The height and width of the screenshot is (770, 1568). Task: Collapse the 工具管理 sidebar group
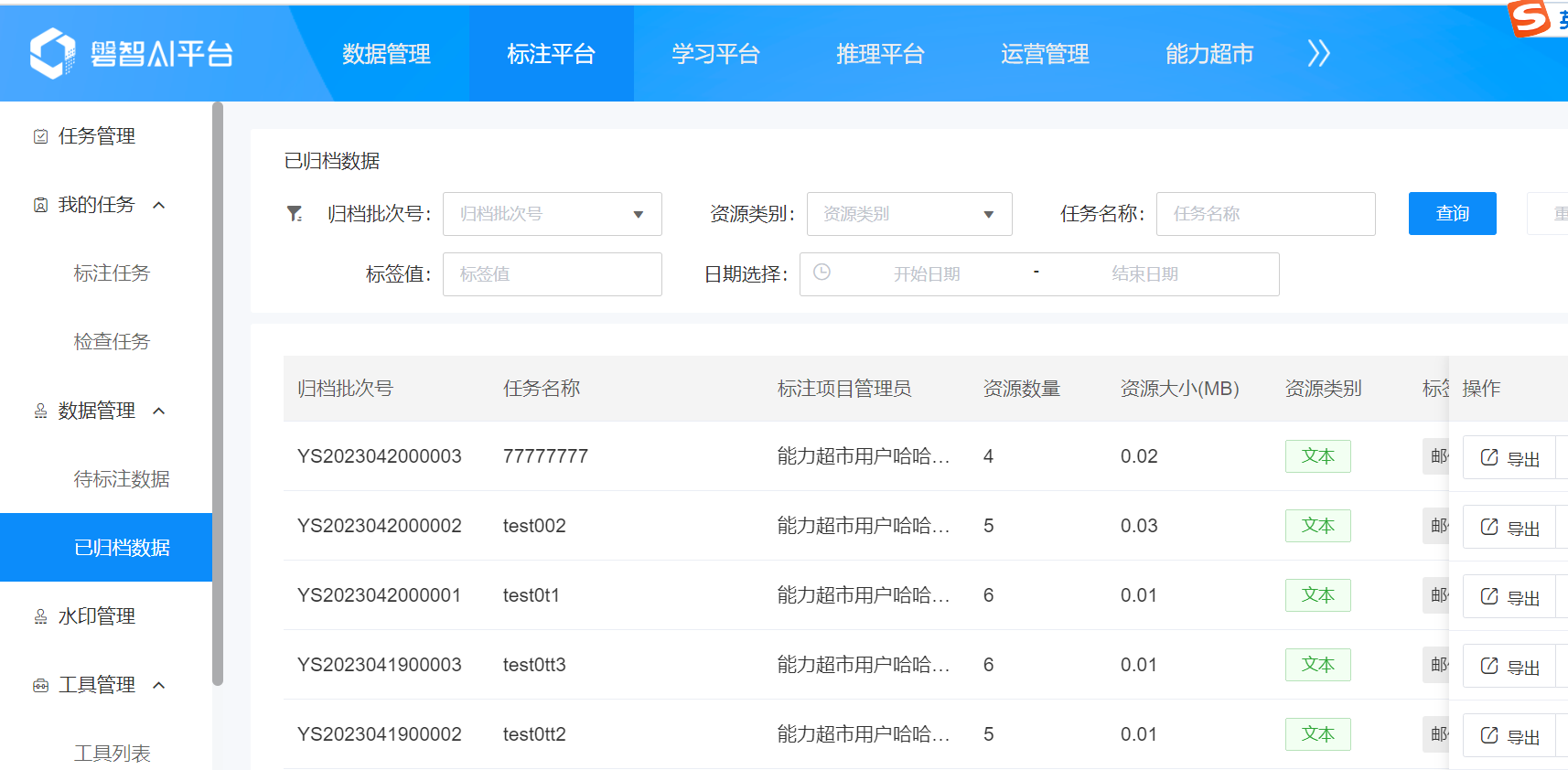[159, 685]
